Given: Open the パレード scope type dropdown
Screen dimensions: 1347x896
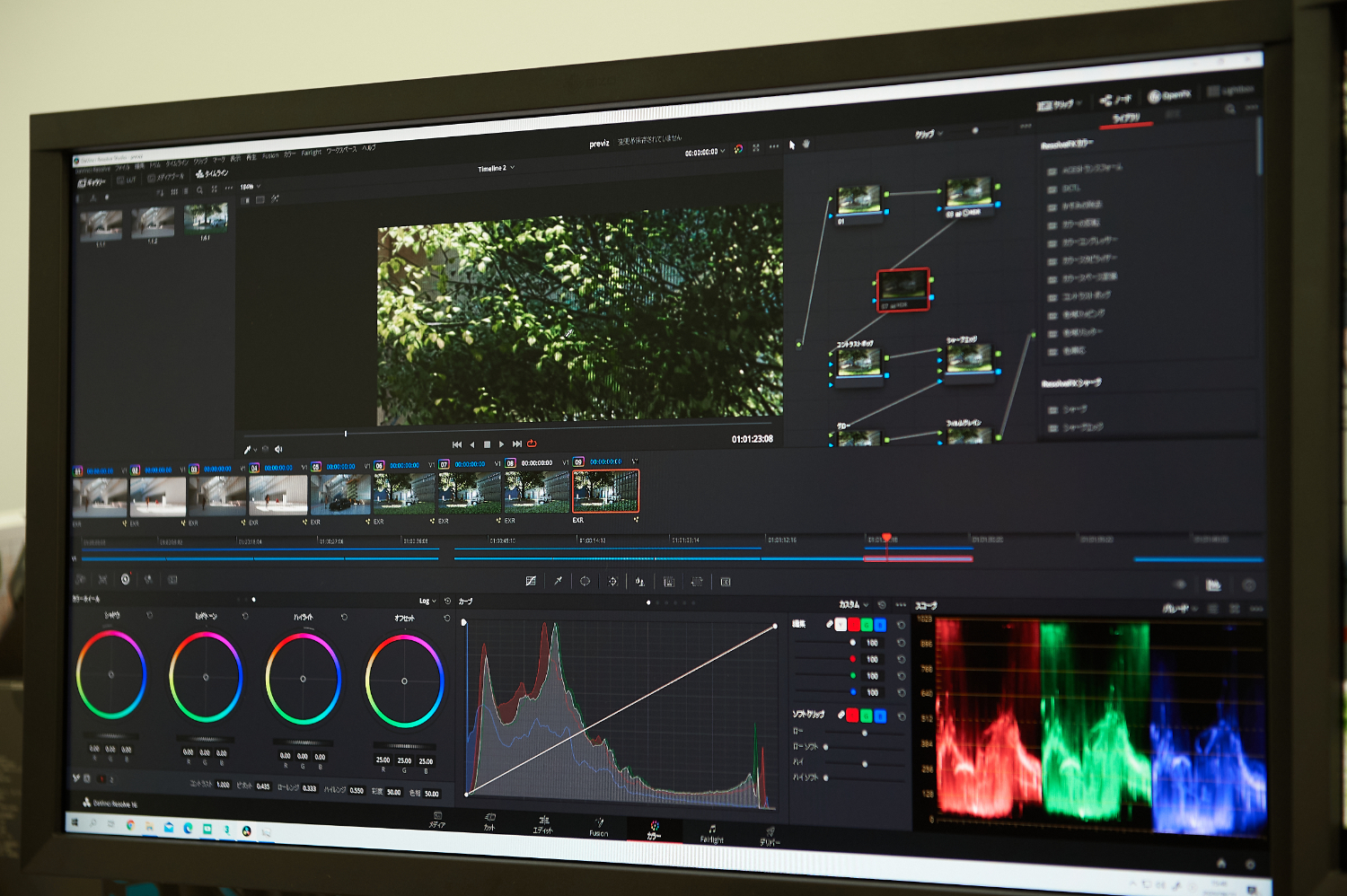Looking at the screenshot, I should [1180, 608].
